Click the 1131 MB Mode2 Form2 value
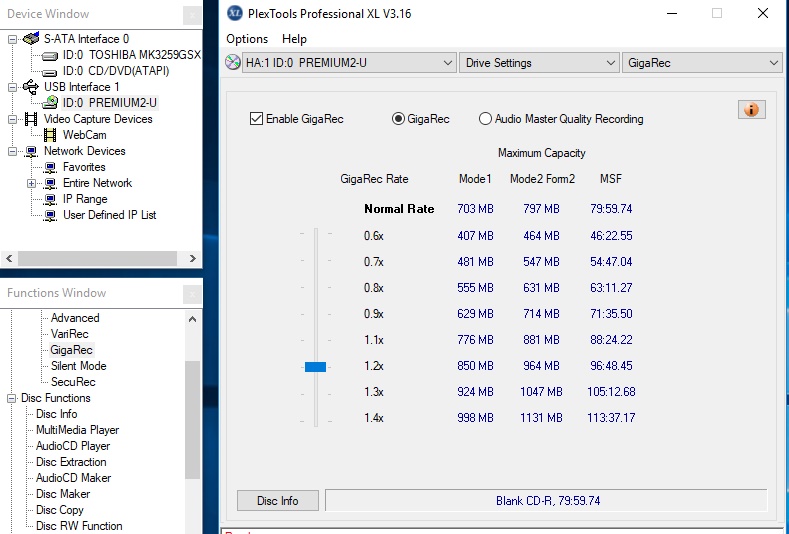Viewport: 789px width, 534px height. tap(541, 418)
